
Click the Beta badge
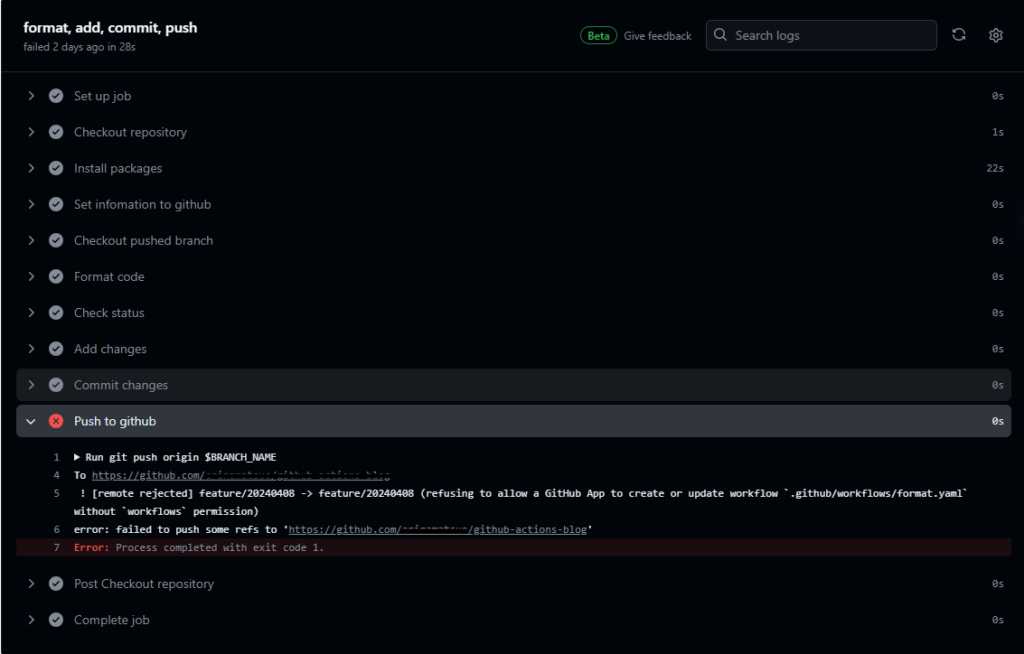click(x=598, y=36)
